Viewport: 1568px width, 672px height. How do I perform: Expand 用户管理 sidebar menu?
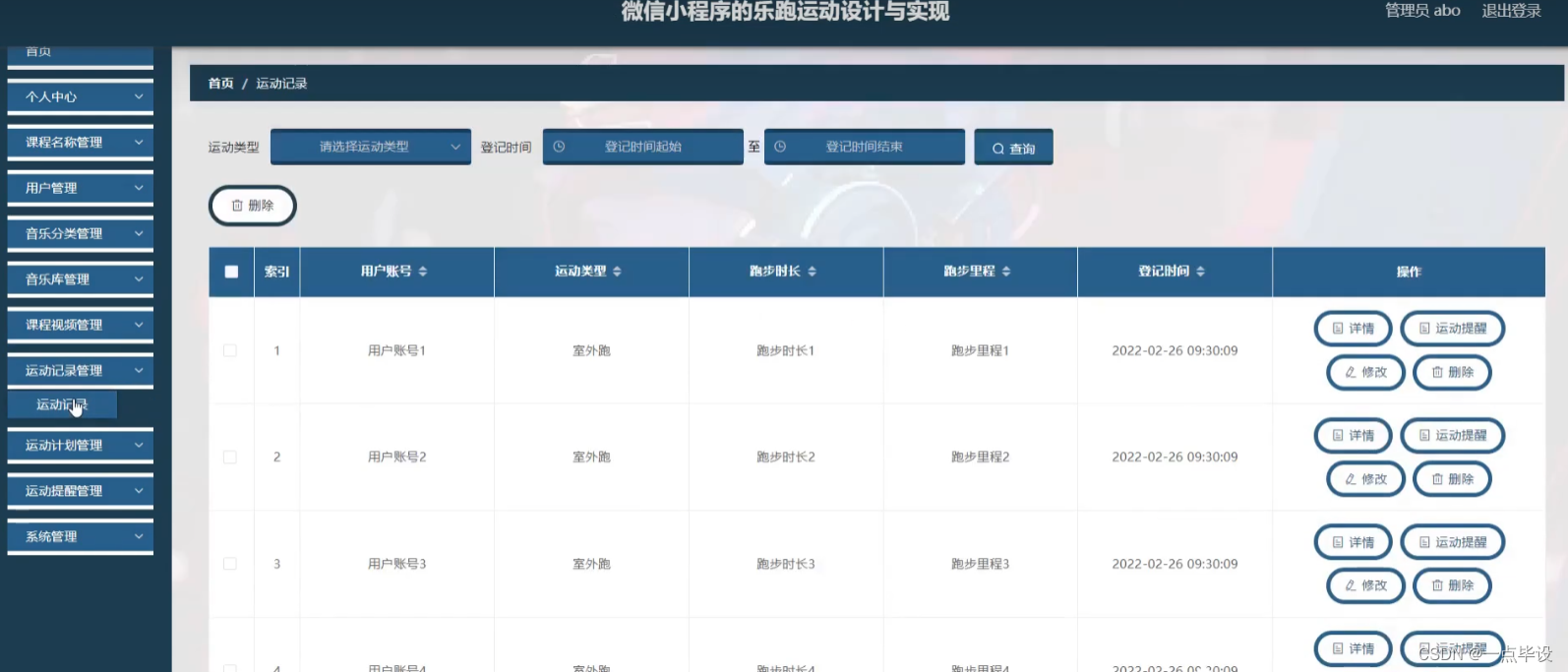tap(81, 188)
